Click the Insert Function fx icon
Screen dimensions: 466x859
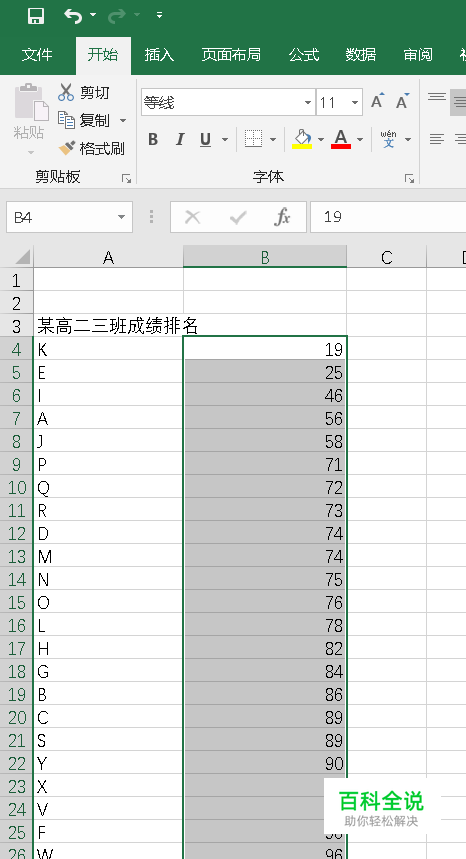tap(282, 217)
